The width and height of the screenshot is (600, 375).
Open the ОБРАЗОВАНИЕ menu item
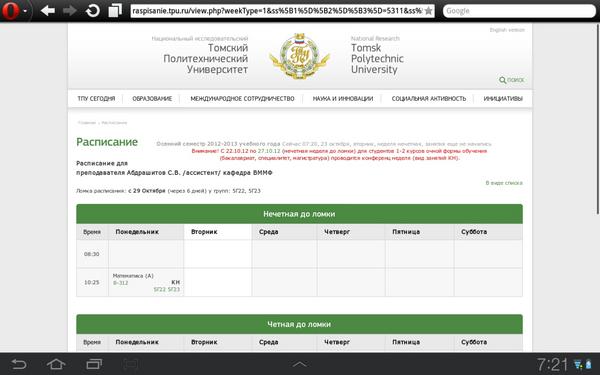pos(152,99)
